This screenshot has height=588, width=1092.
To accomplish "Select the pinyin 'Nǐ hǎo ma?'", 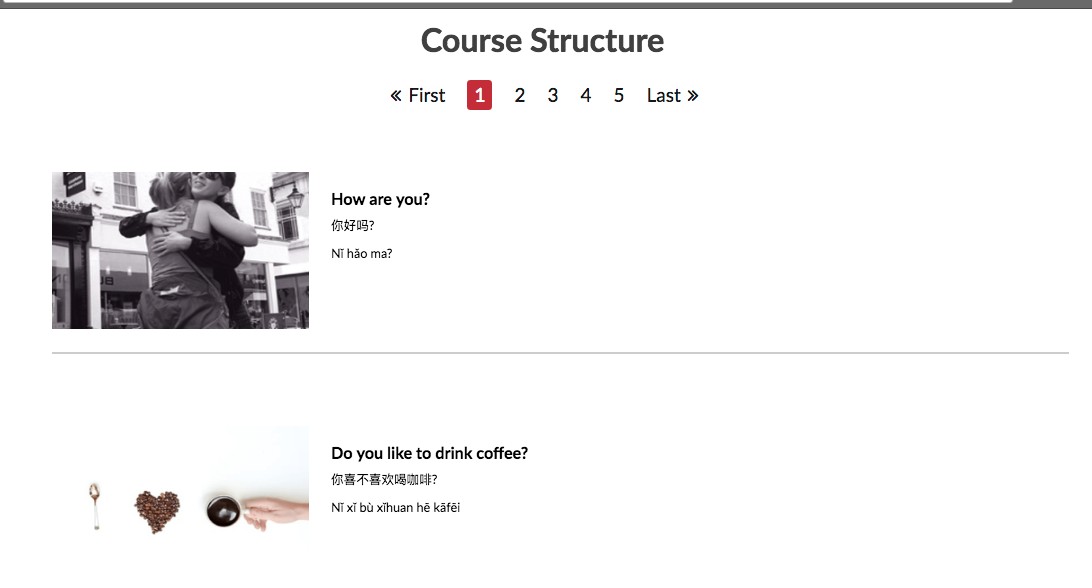I will (x=361, y=254).
